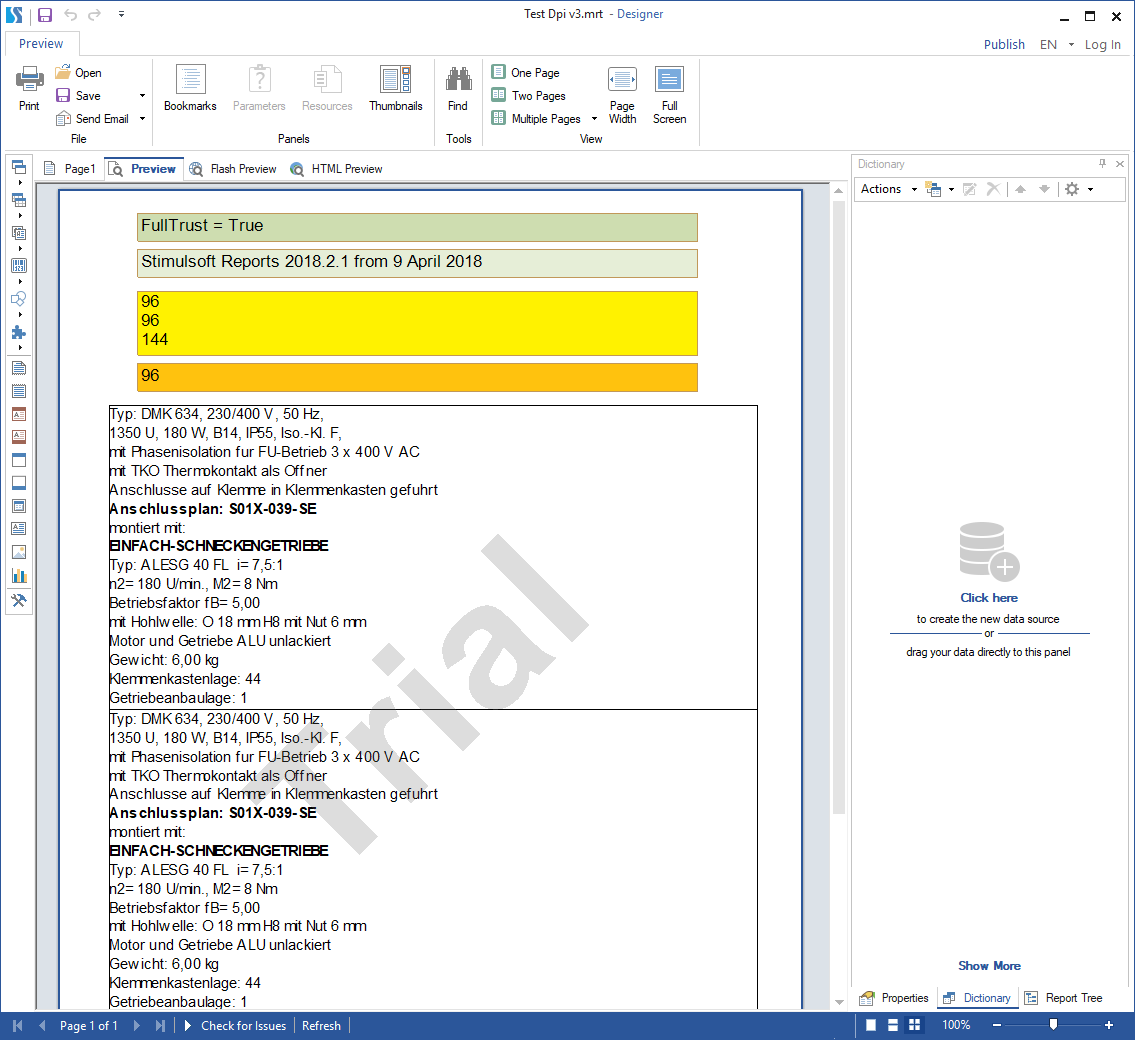
Task: Toggle single page layout in the status bar
Action: pyautogui.click(x=872, y=1025)
